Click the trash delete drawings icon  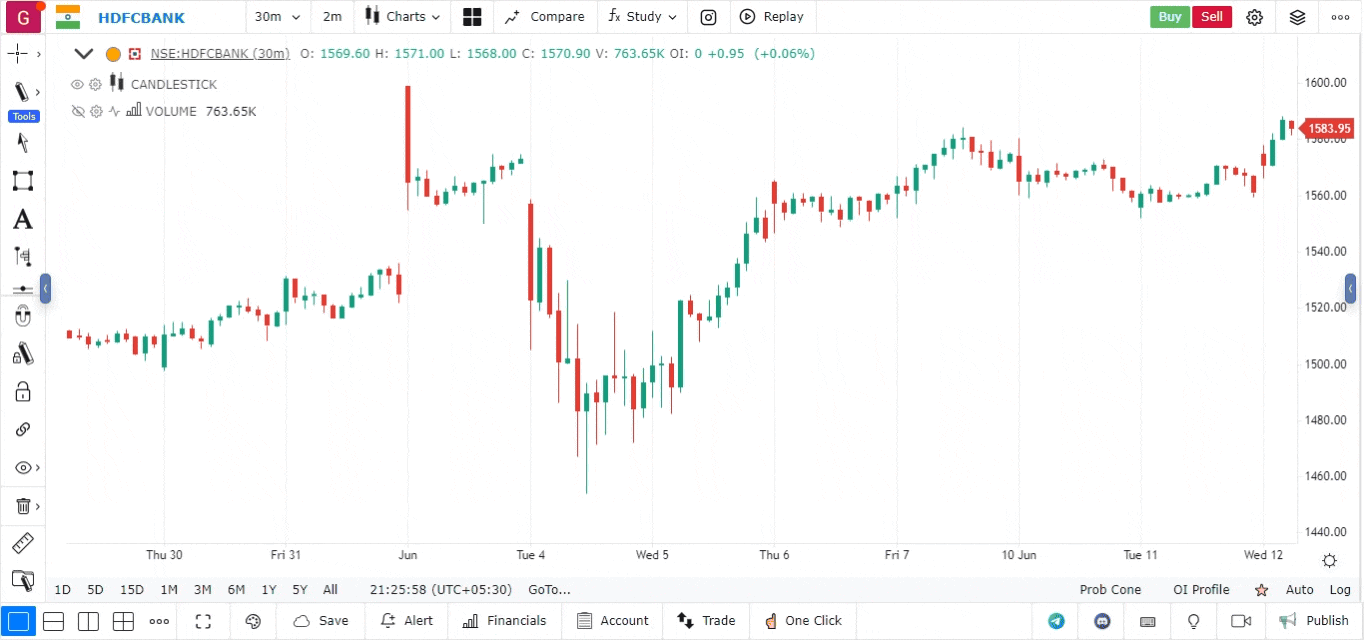click(22, 506)
